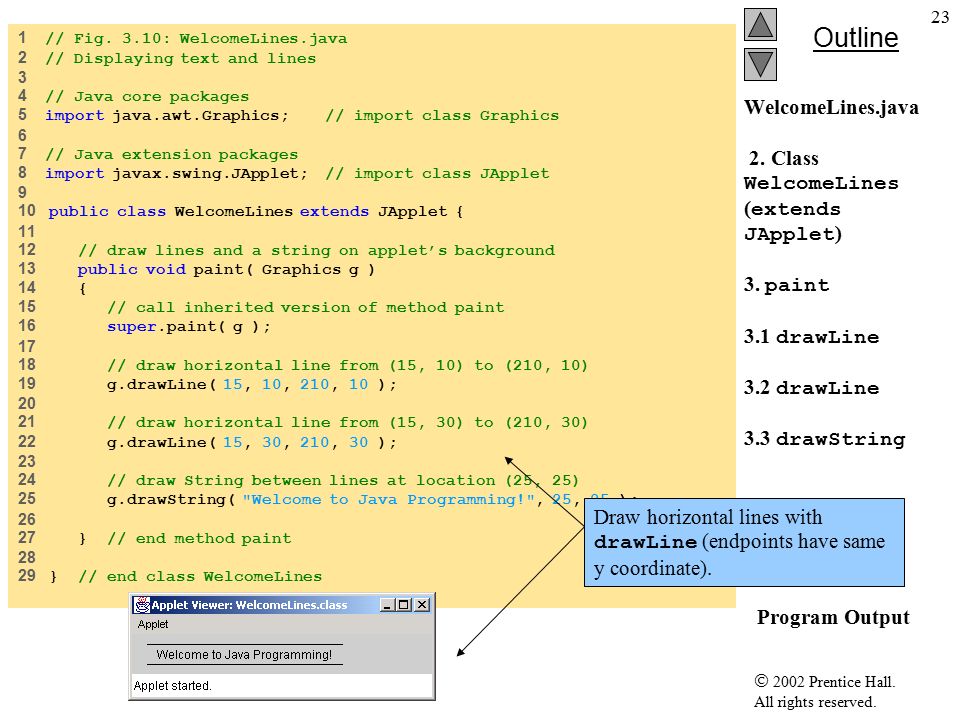This screenshot has width=960, height=720.
Task: Open the Applet menu in Applet Viewer
Action: click(152, 624)
